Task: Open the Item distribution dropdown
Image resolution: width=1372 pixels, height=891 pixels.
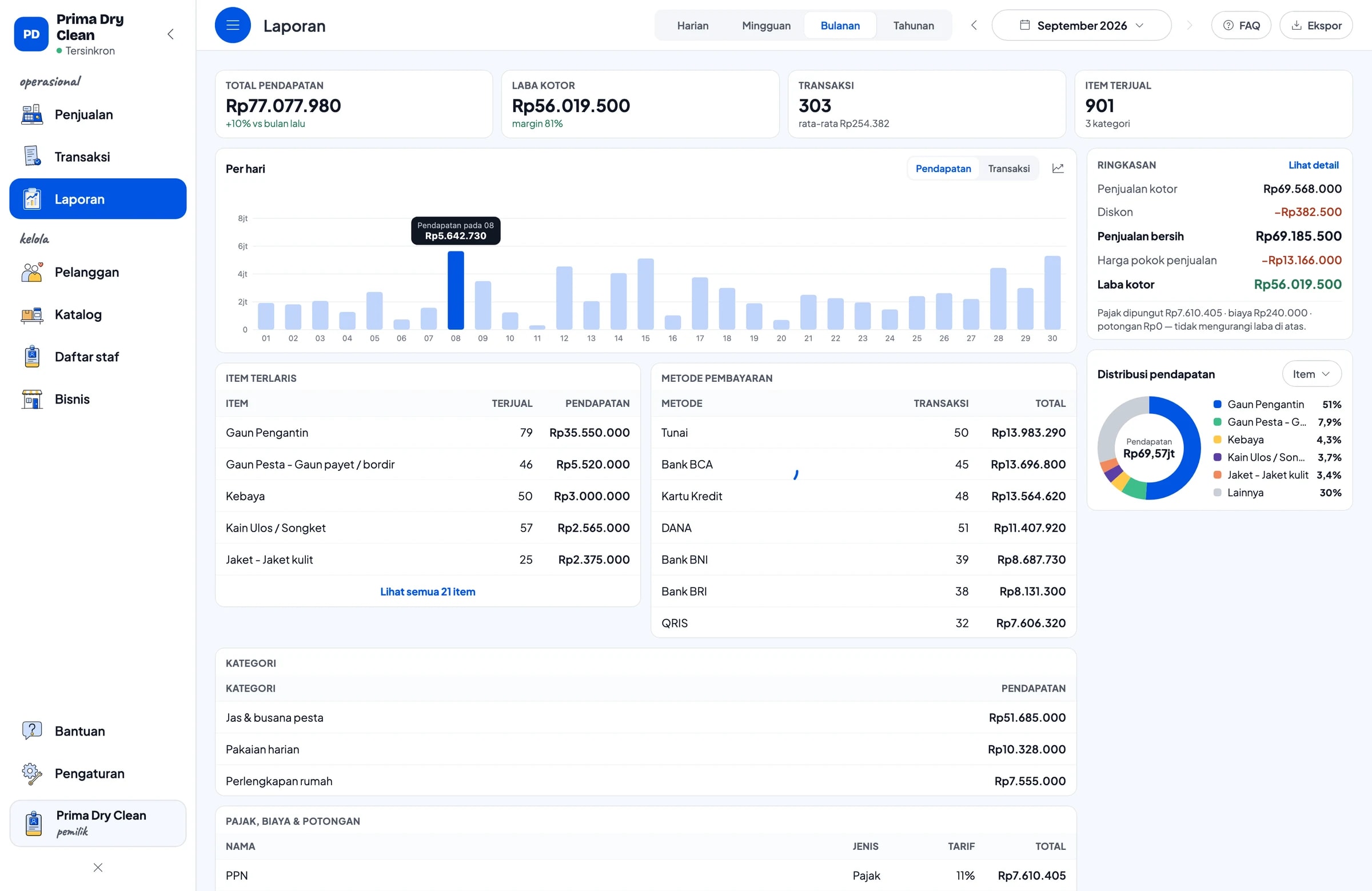Action: click(x=1311, y=374)
